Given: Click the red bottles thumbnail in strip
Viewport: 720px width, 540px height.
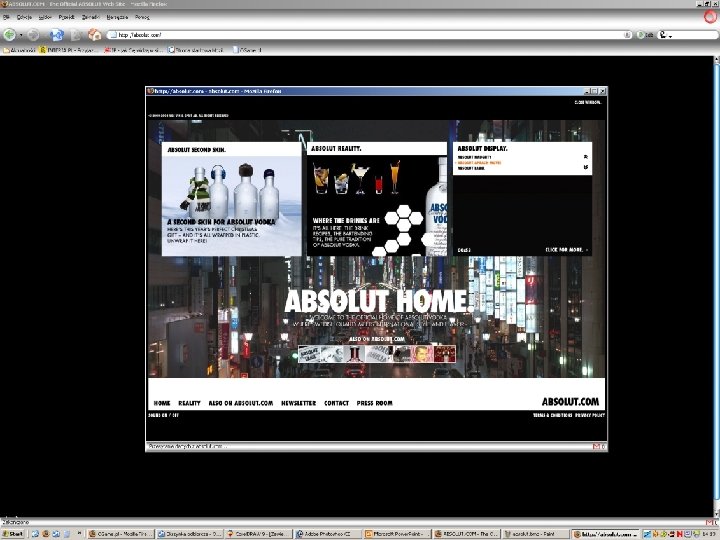Looking at the screenshot, I should 354,354.
